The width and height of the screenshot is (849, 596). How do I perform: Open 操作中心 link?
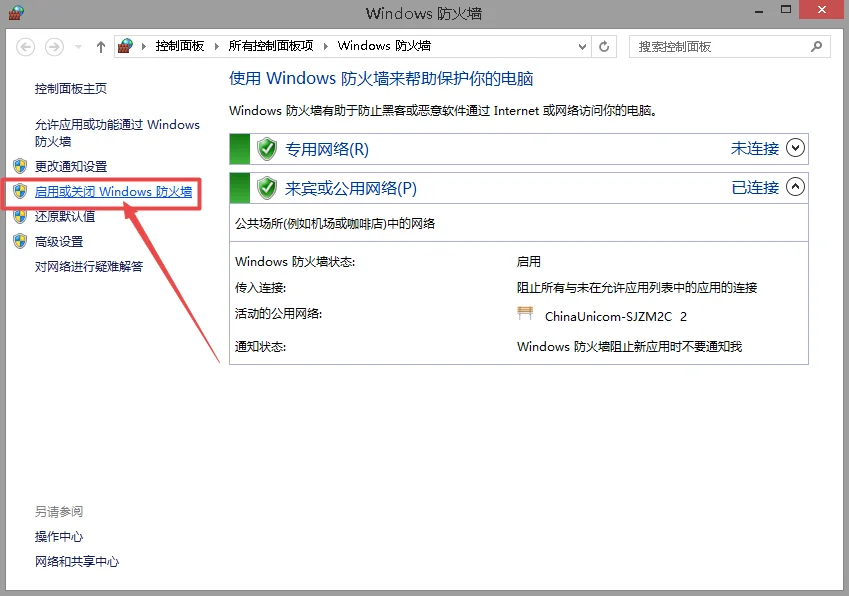tap(59, 537)
